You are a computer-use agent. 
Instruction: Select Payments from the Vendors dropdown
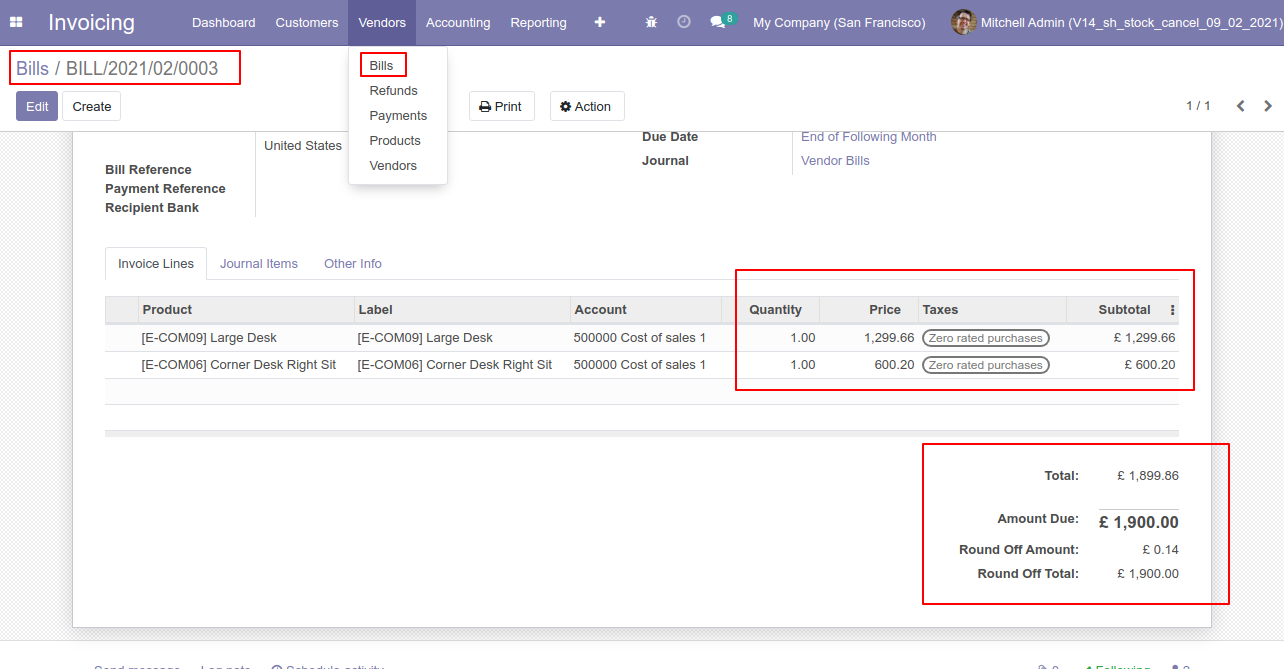[x=398, y=115]
